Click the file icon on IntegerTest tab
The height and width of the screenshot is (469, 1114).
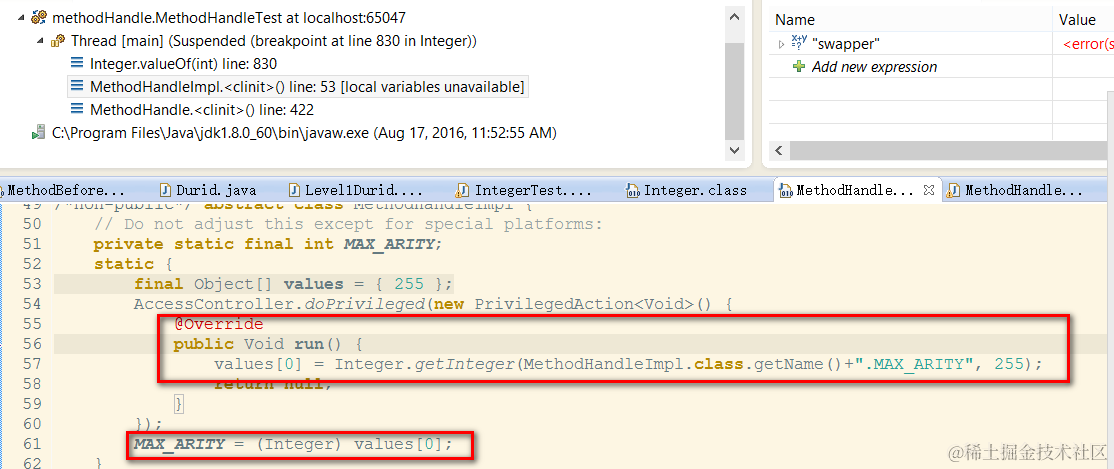pyautogui.click(x=462, y=190)
